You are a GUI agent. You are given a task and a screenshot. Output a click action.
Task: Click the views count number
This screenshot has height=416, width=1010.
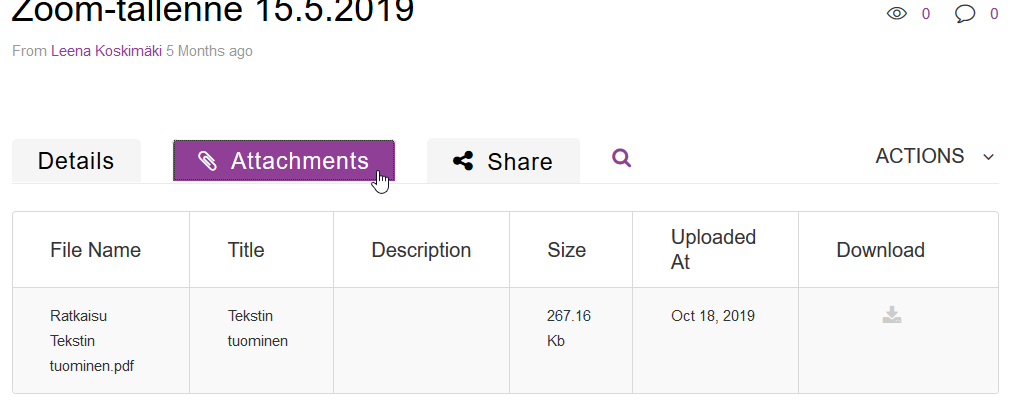tap(926, 14)
